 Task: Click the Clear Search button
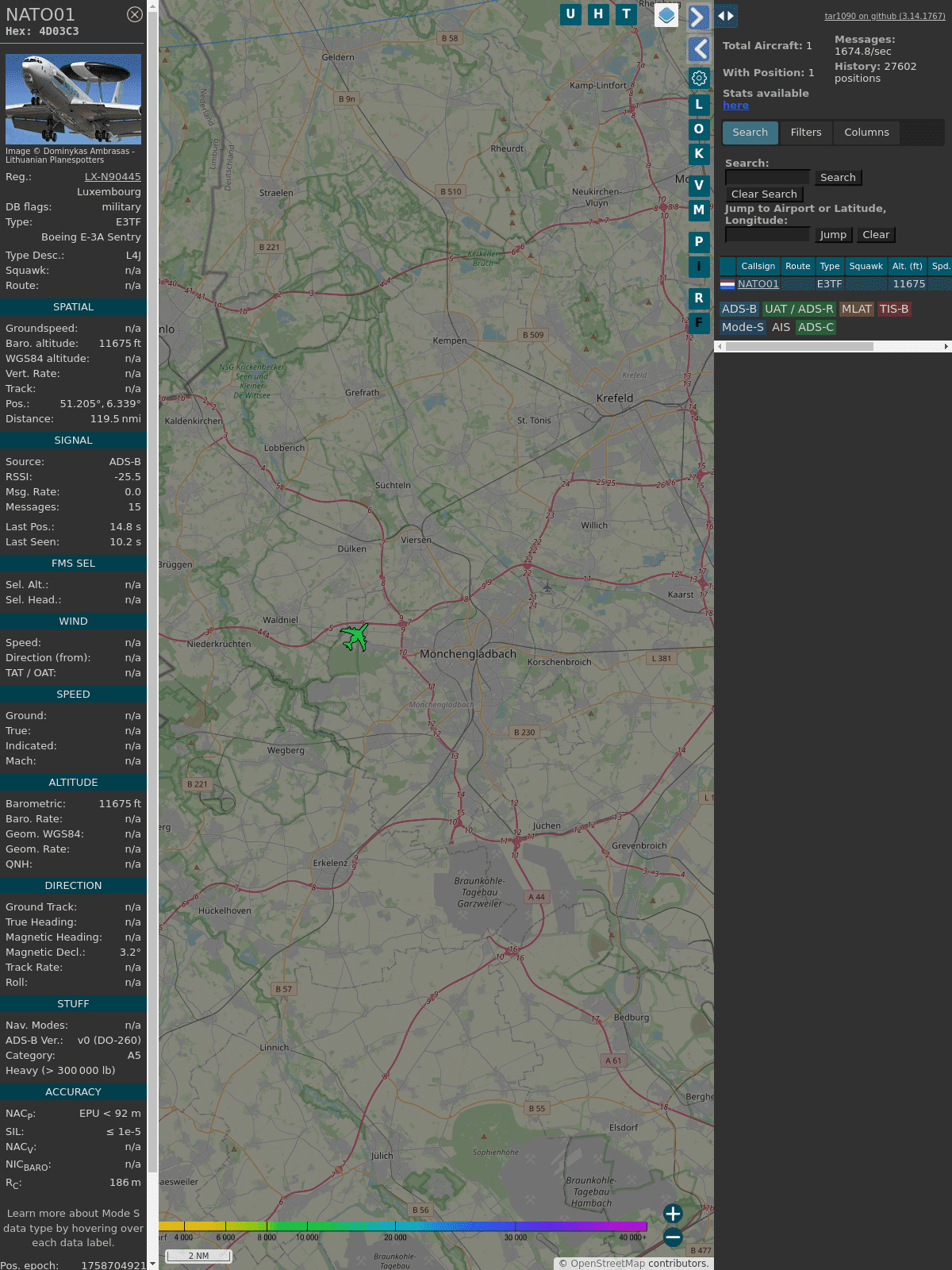pyautogui.click(x=764, y=194)
